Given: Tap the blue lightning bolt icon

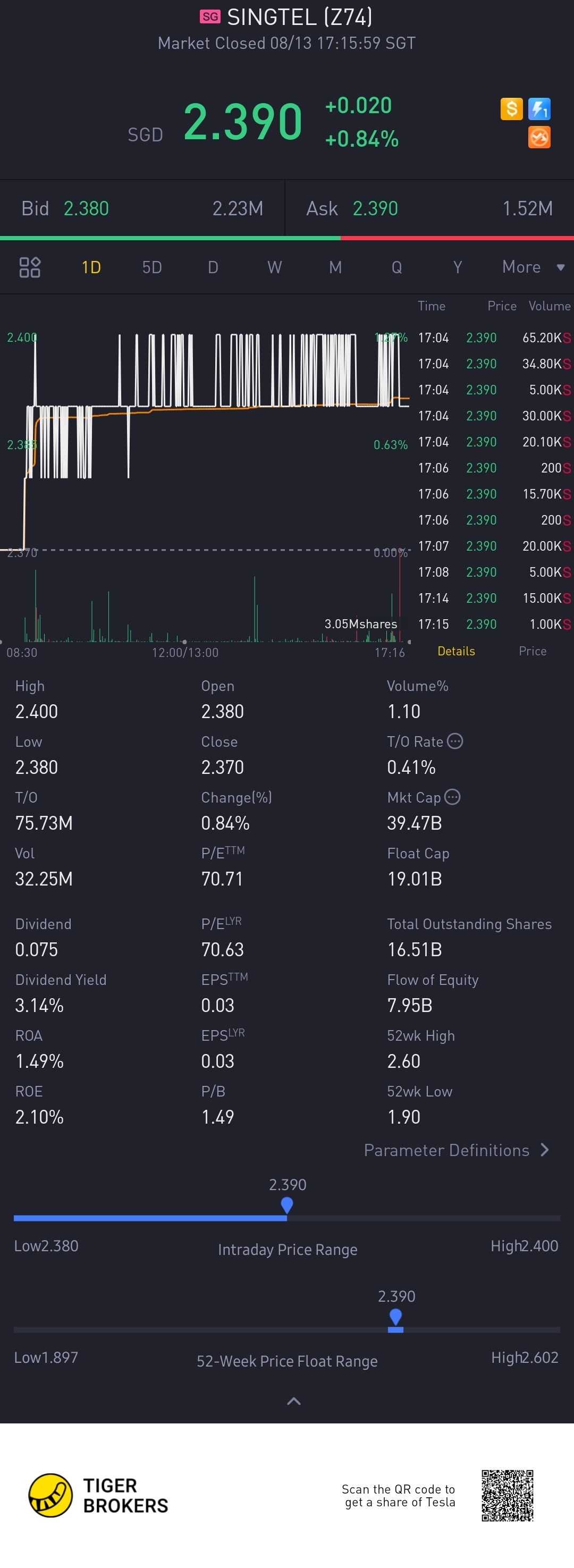Looking at the screenshot, I should click(539, 109).
